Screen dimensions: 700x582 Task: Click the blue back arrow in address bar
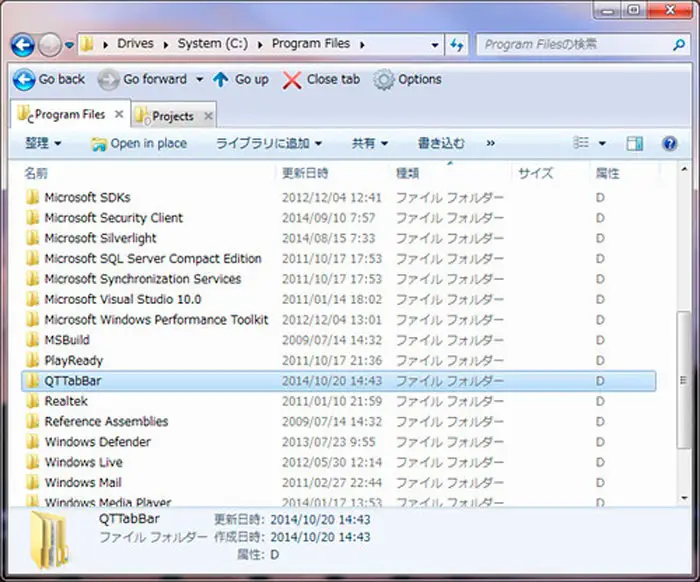point(23,45)
